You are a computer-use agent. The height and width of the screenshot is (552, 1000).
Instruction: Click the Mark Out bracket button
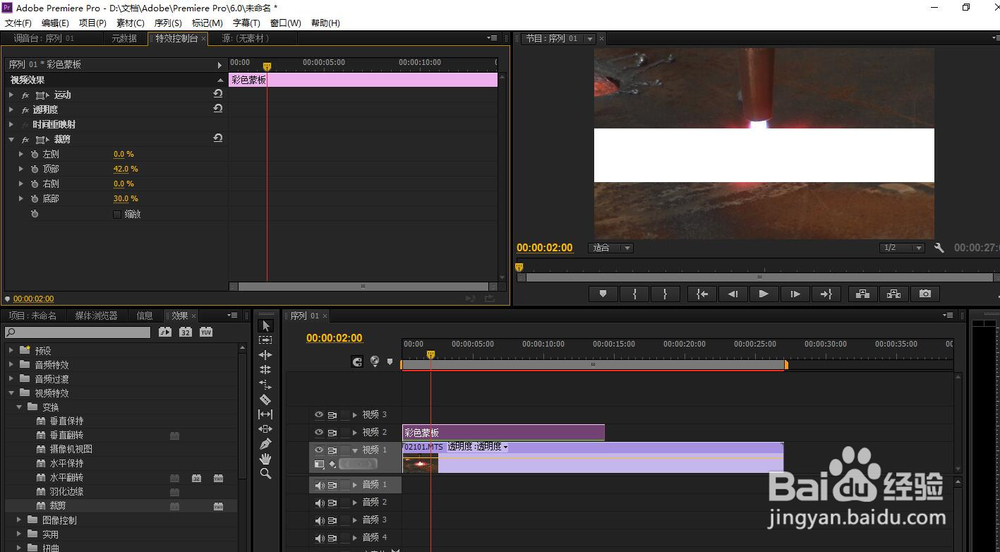point(665,294)
